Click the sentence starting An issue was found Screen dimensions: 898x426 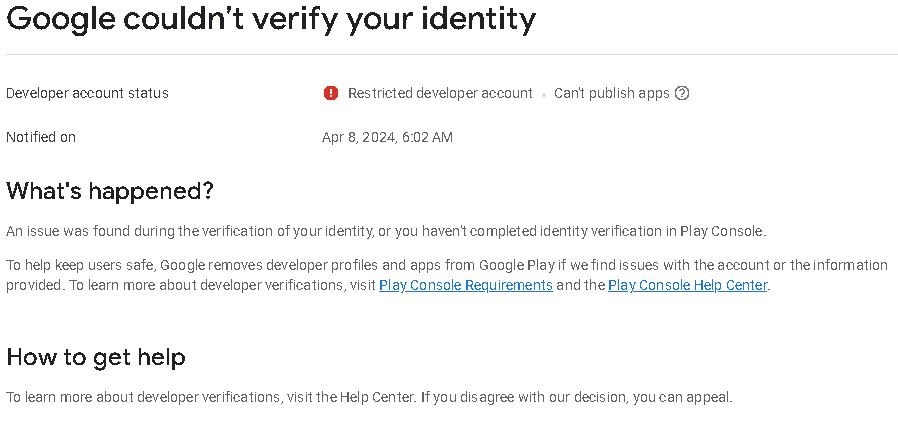click(x=386, y=231)
